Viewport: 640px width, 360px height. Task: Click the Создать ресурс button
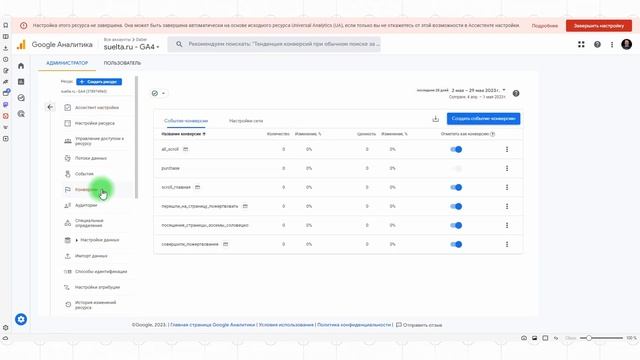[x=99, y=82]
